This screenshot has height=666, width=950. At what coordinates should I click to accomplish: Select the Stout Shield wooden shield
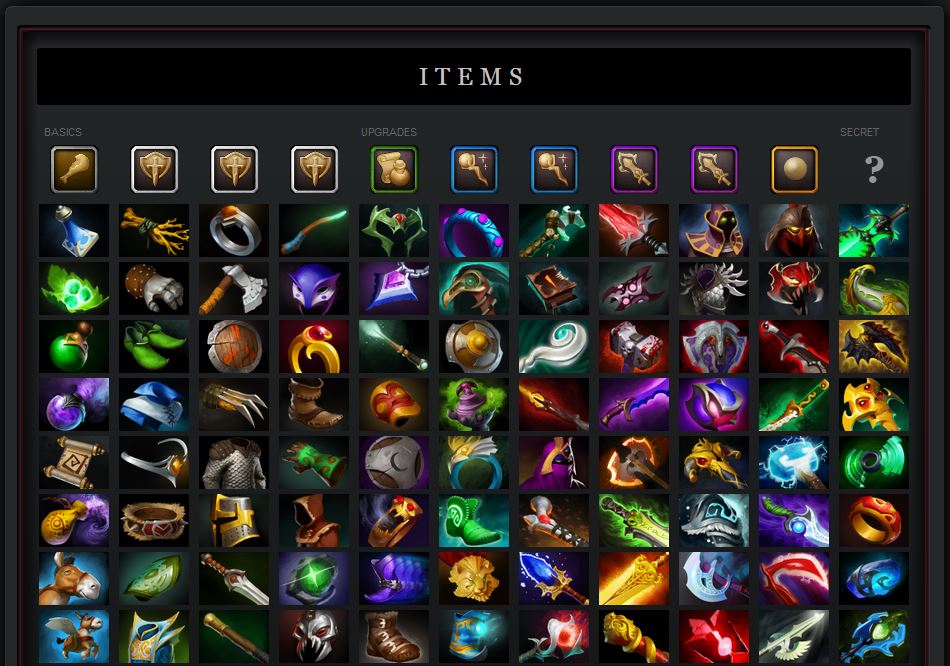[234, 347]
